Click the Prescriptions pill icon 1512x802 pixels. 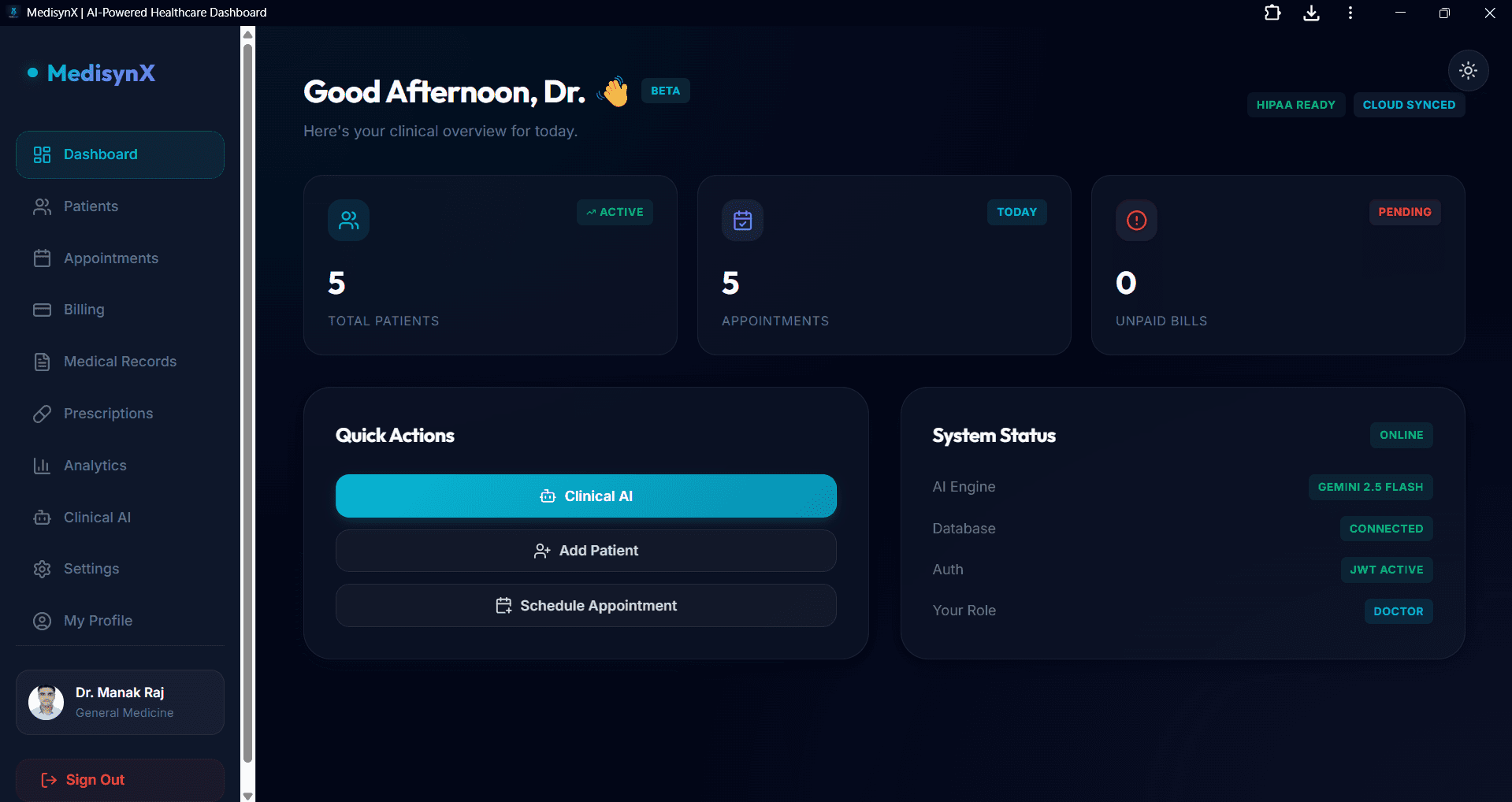(42, 414)
